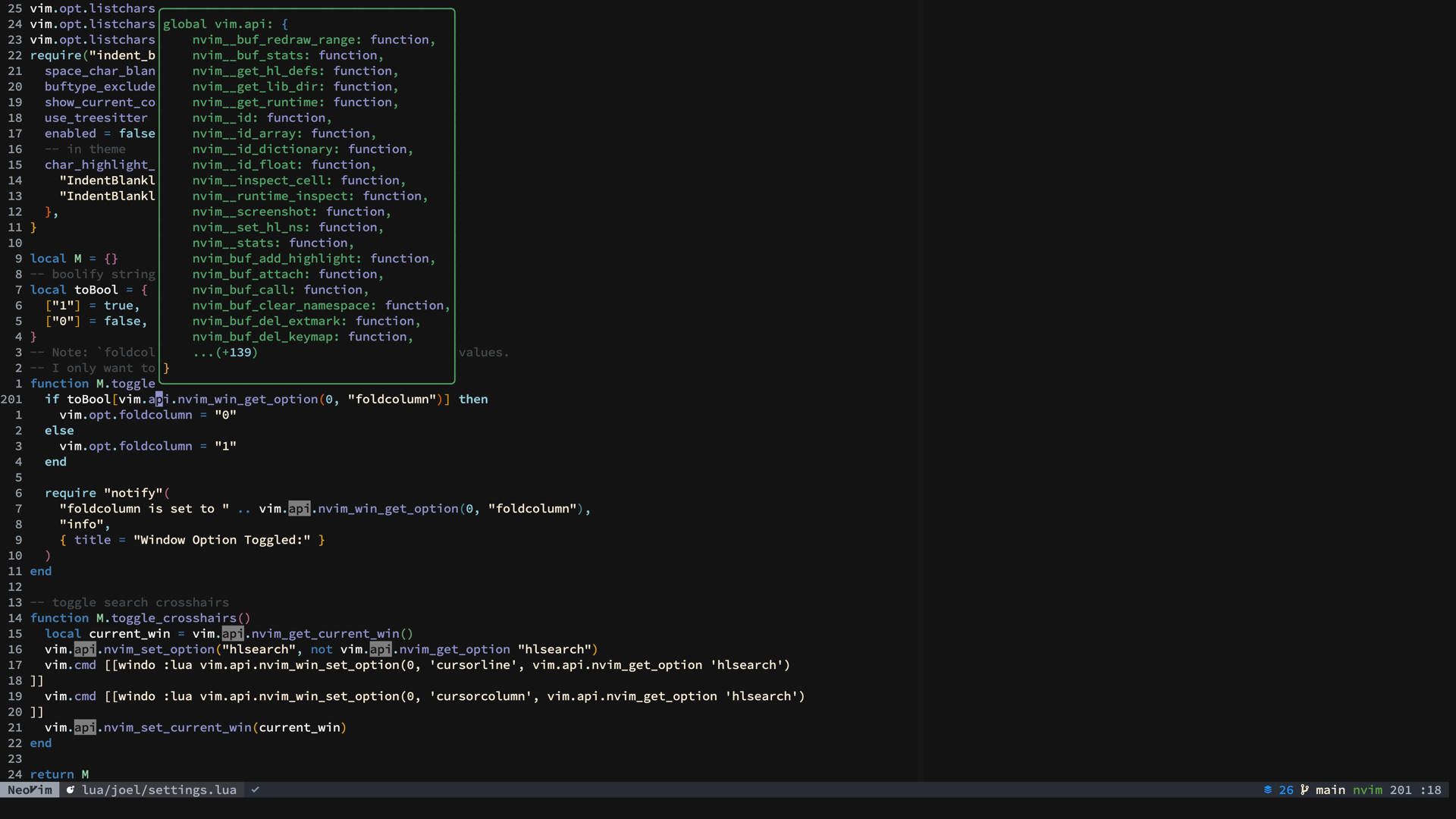
Task: Click the number 26 in the statusline
Action: pyautogui.click(x=1286, y=789)
